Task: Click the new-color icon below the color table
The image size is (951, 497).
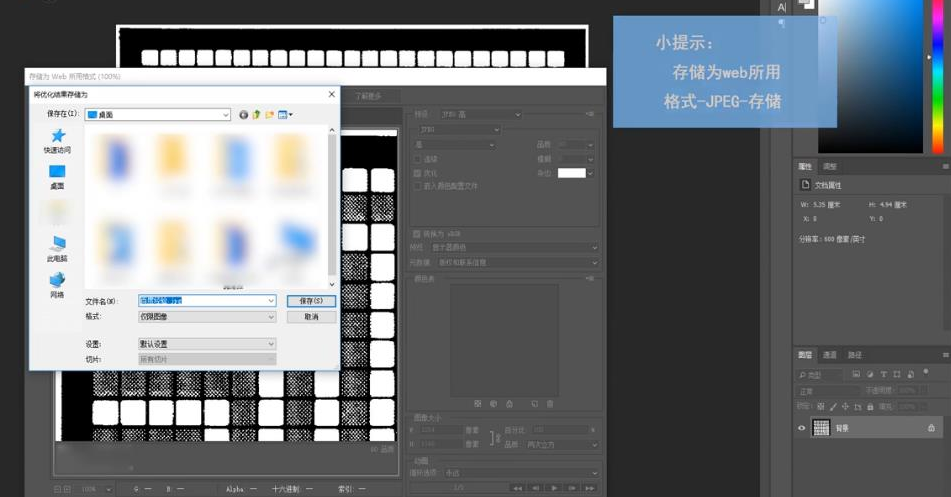Action: (x=535, y=404)
